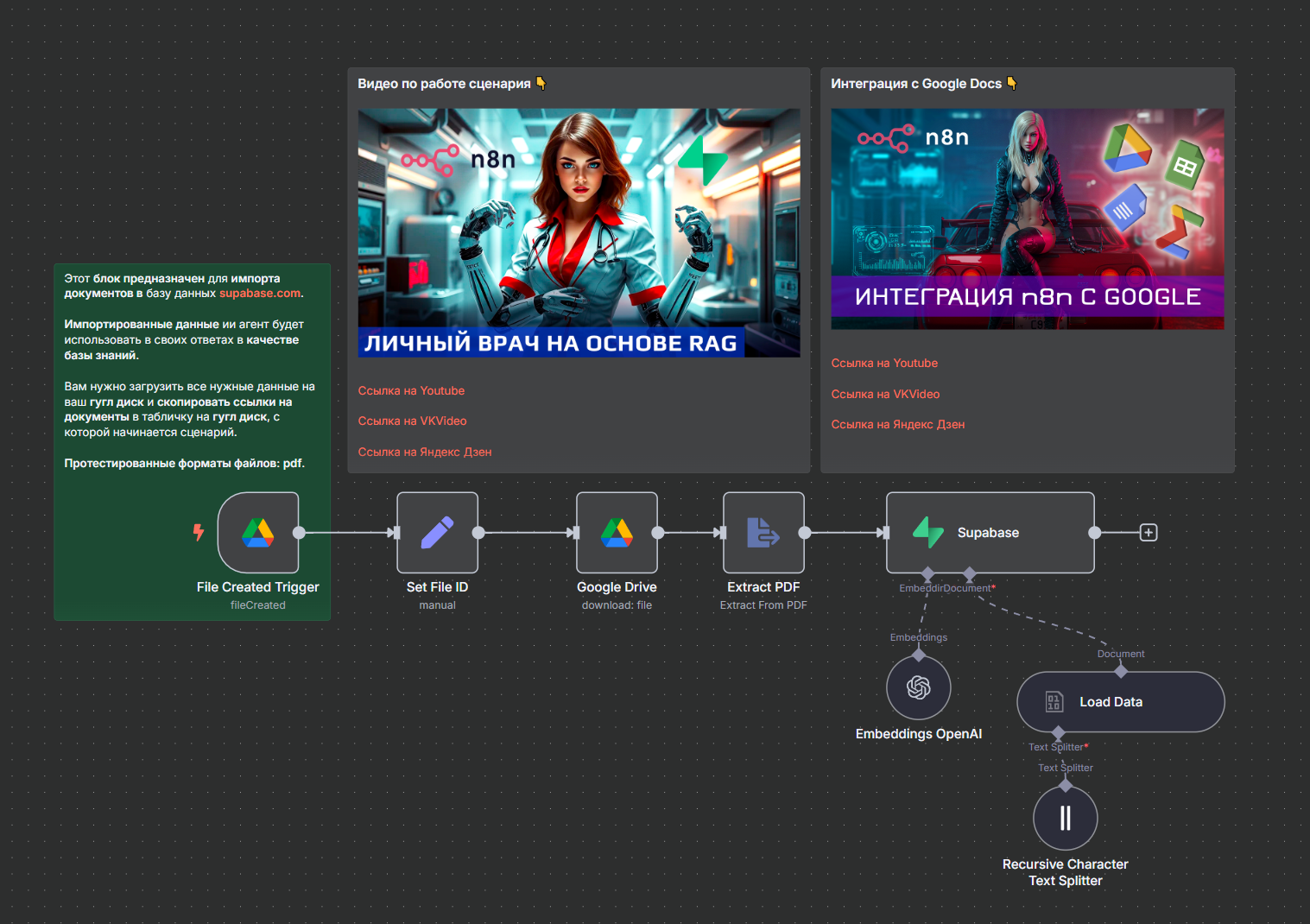
Task: Click the manual subtitle under Set File ID
Action: pyautogui.click(x=438, y=605)
